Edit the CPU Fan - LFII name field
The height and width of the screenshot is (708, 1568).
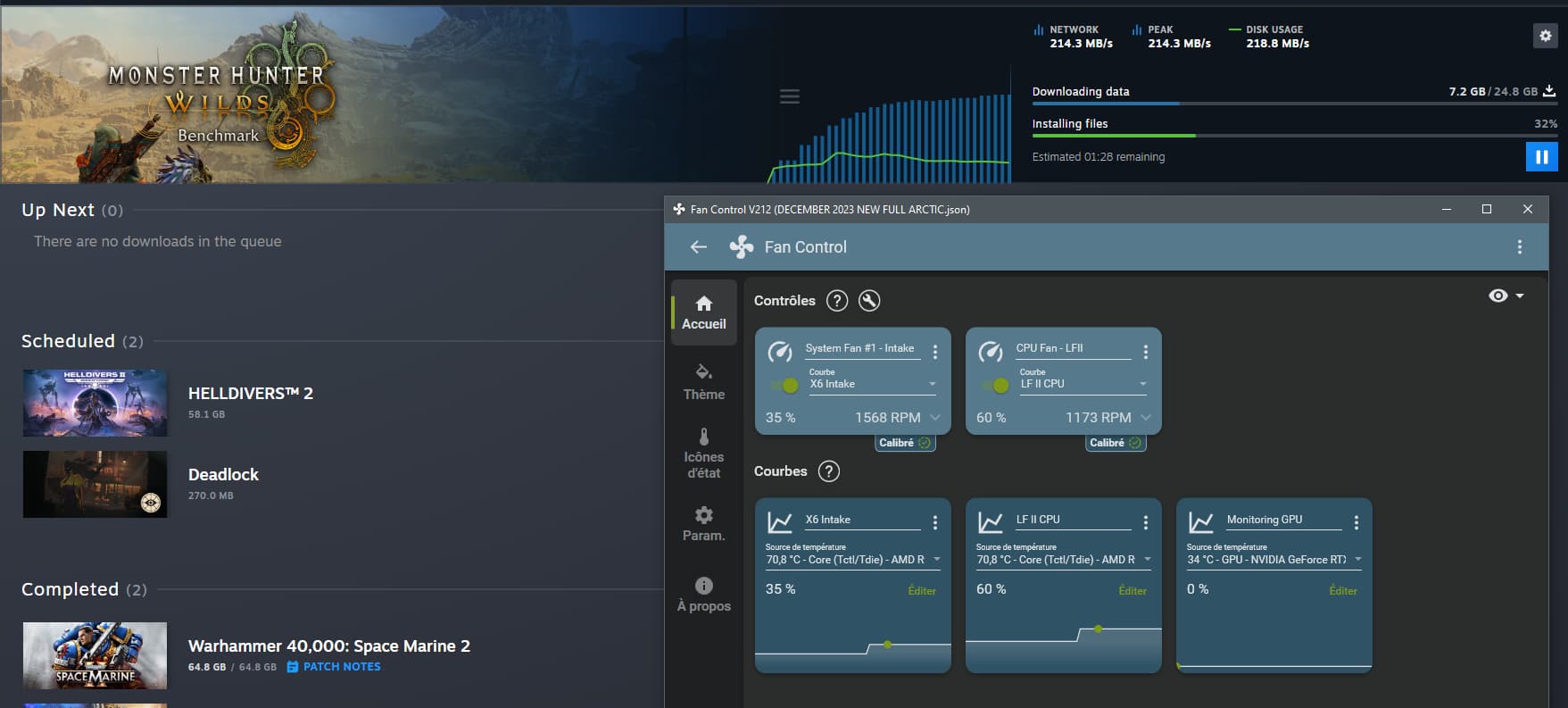tap(1073, 349)
